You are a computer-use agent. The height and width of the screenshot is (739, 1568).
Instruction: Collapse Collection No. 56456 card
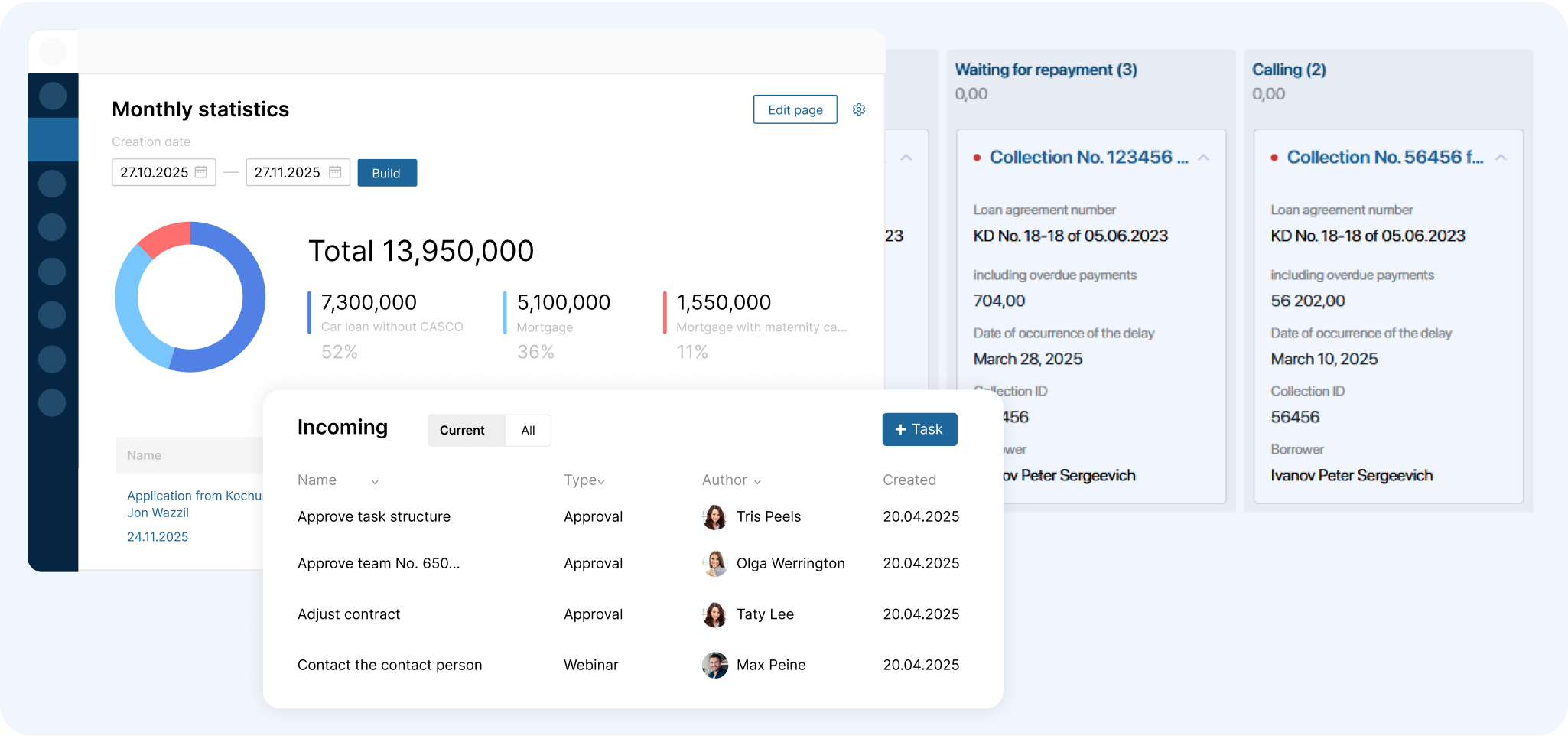tap(1501, 158)
